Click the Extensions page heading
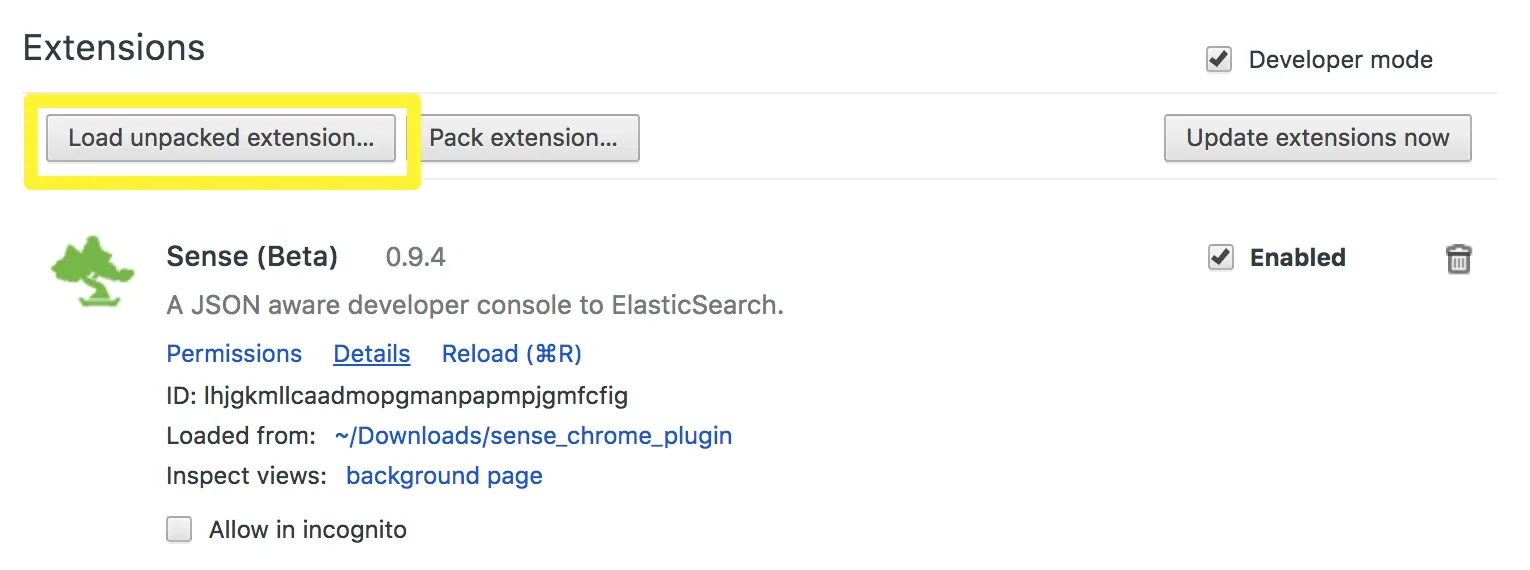 [114, 47]
